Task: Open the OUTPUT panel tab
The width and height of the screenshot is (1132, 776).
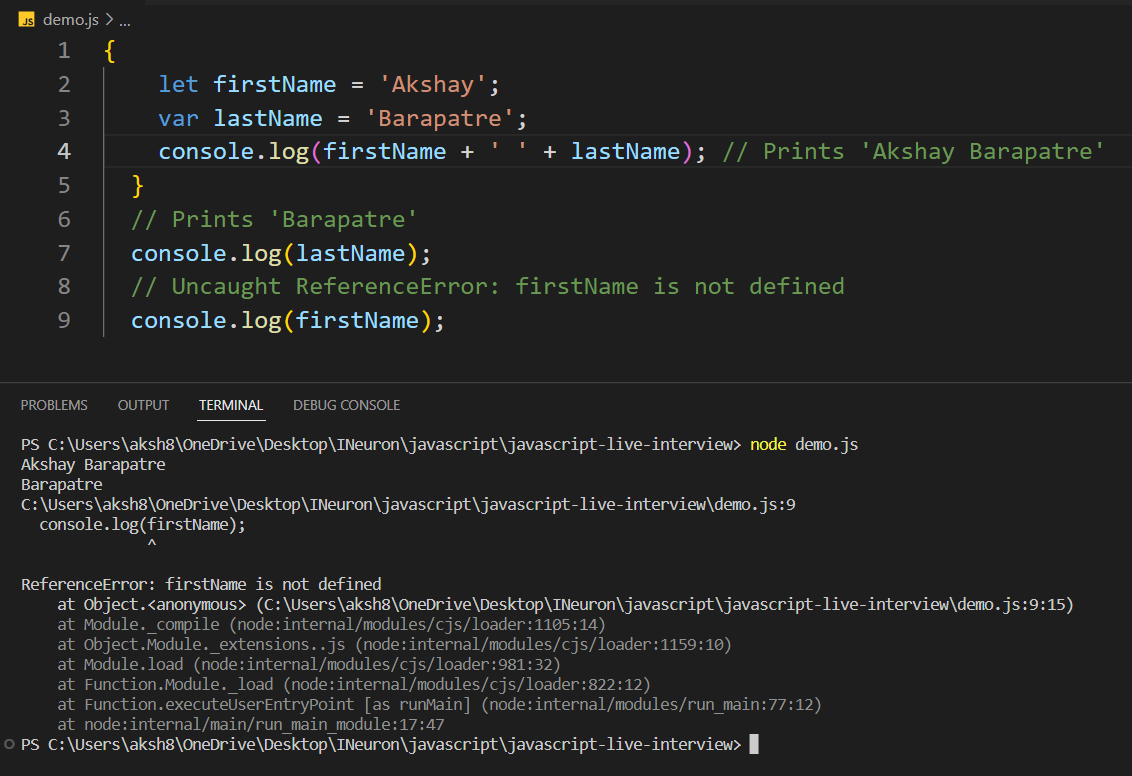Action: [x=143, y=405]
